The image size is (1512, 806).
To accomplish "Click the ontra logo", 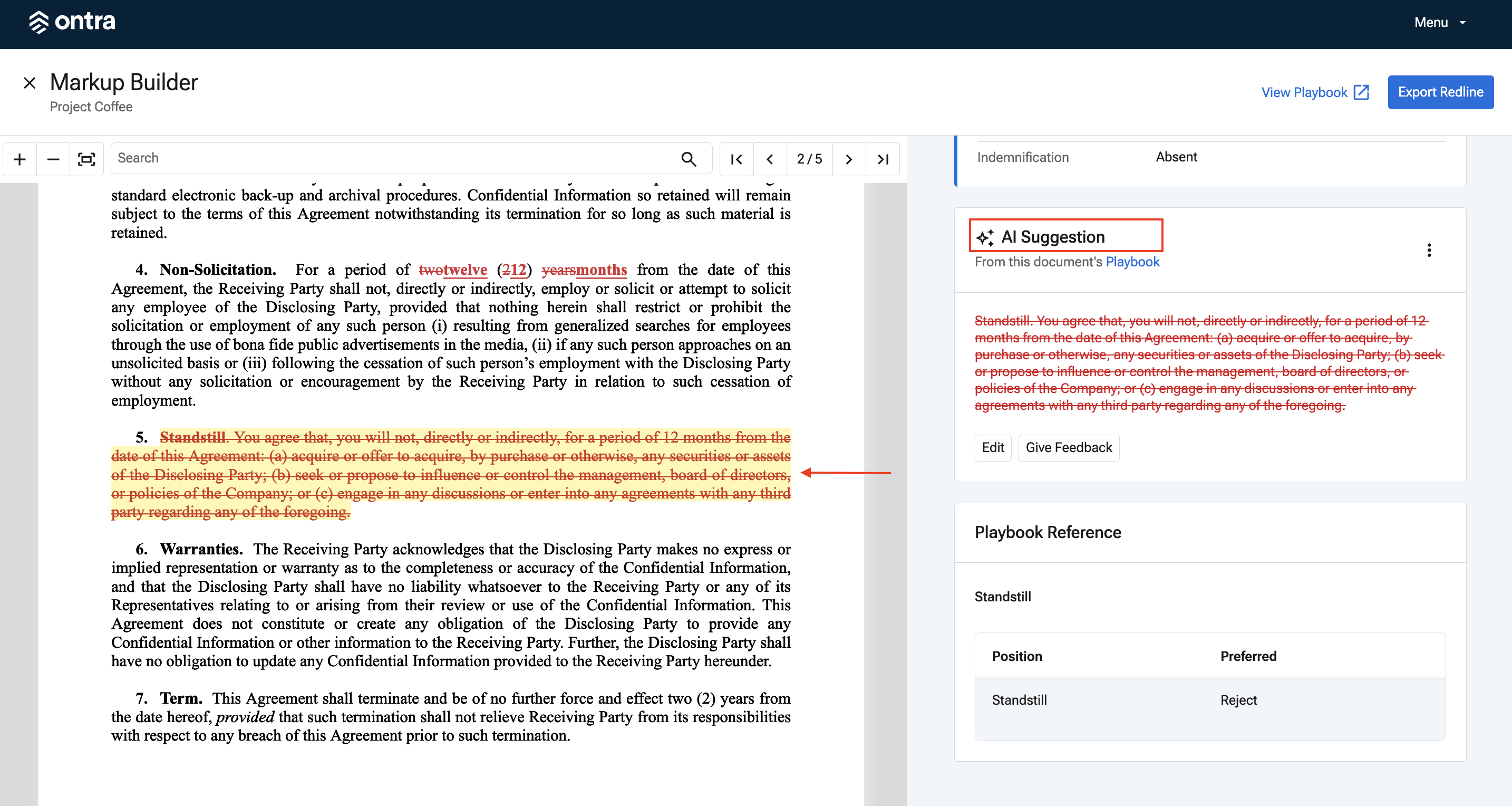I will click(72, 22).
